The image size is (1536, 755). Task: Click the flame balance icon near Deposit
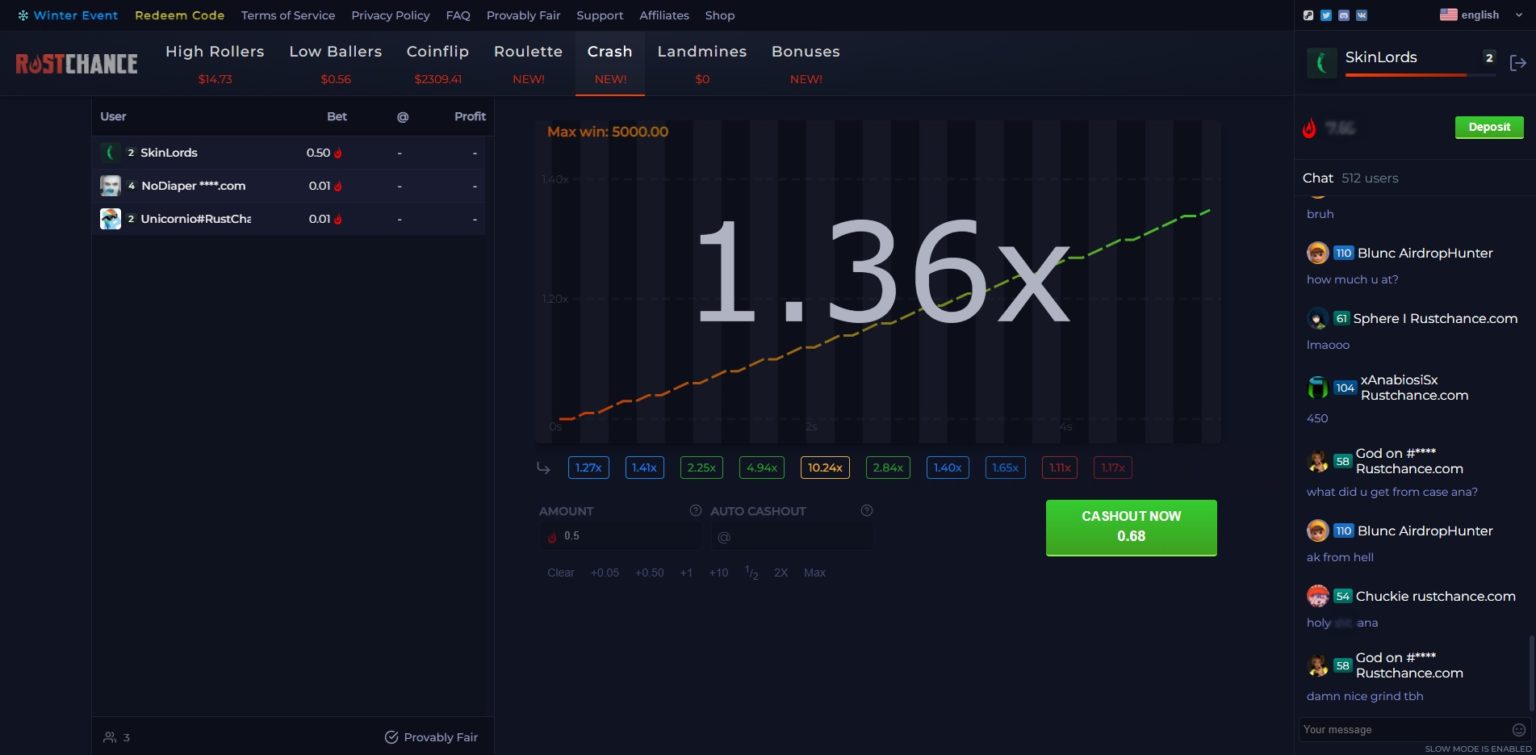(x=1310, y=127)
